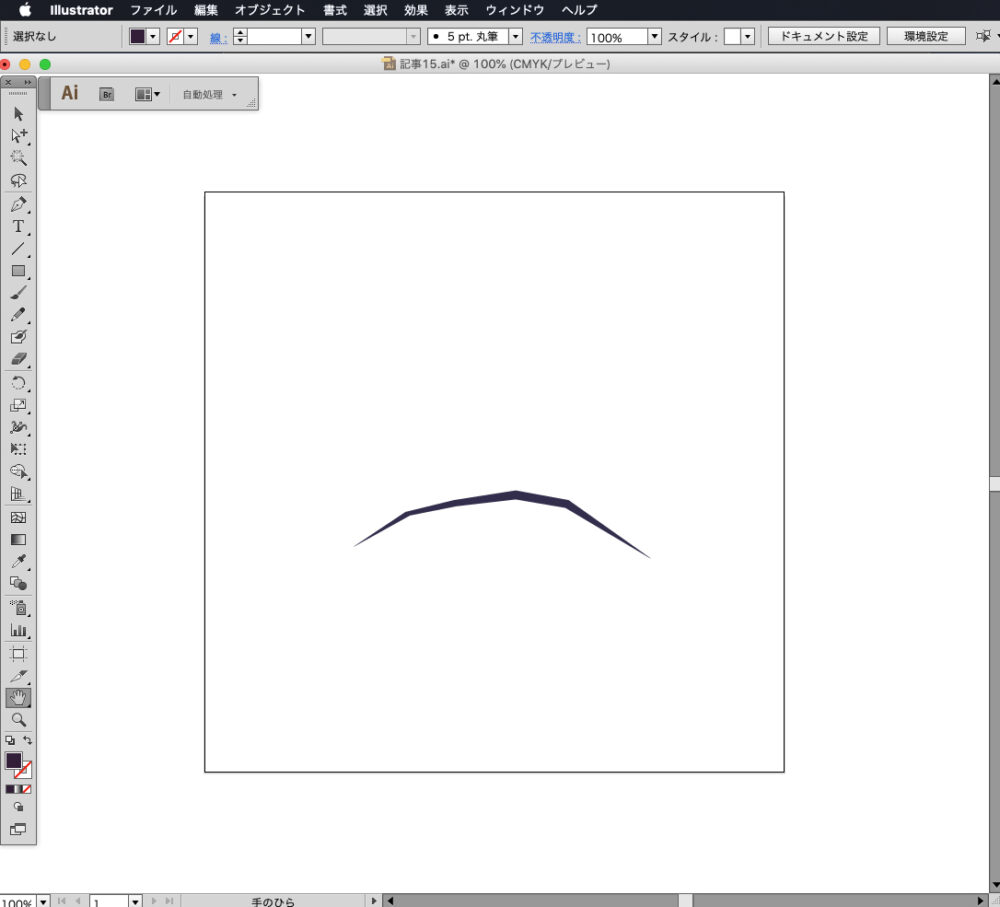
Task: Open the オブジェクト menu
Action: (x=270, y=10)
